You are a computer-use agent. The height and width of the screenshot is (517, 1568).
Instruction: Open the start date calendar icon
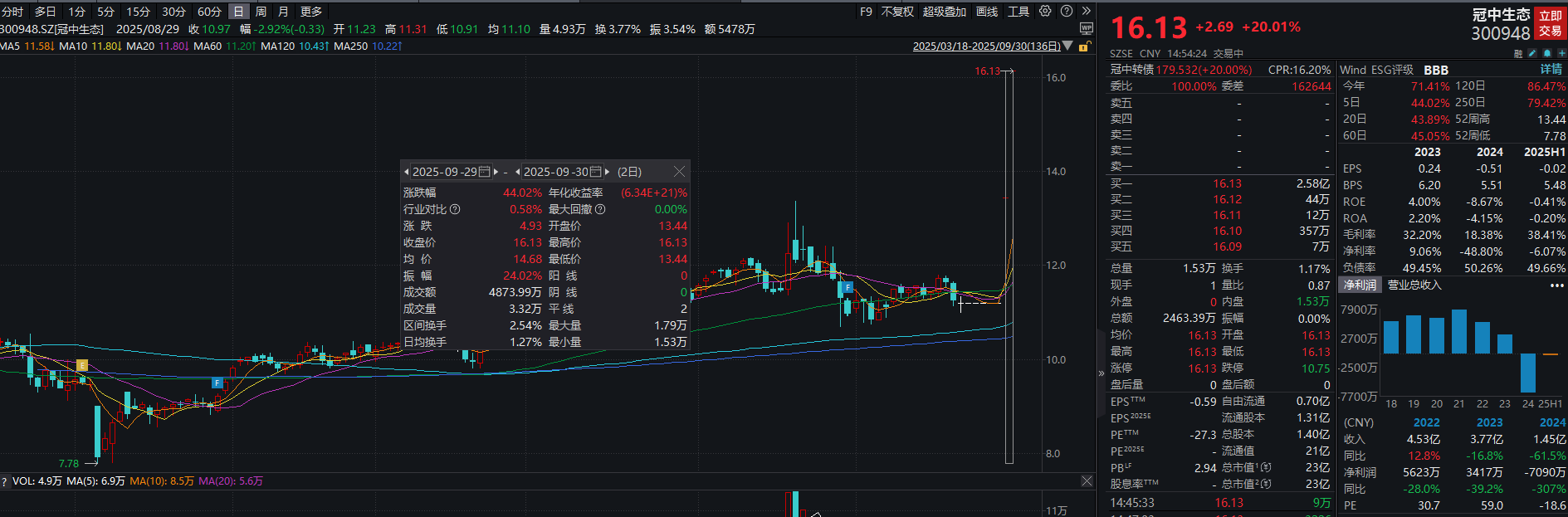[485, 172]
